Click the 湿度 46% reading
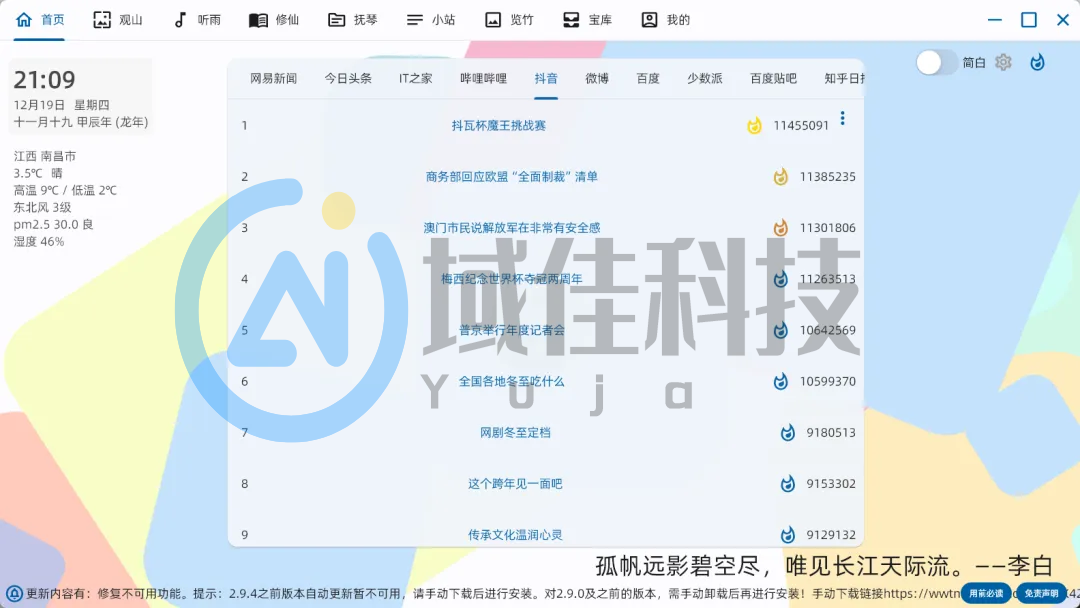Image resolution: width=1080 pixels, height=608 pixels. click(39, 242)
